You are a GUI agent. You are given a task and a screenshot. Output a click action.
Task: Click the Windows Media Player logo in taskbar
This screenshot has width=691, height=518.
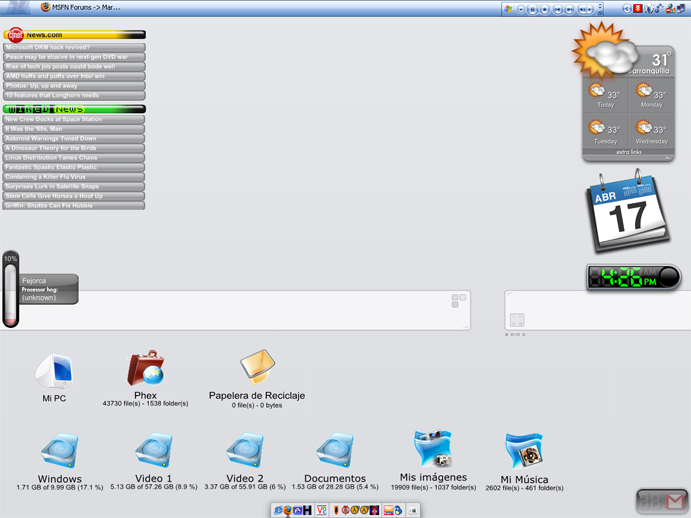508,9
